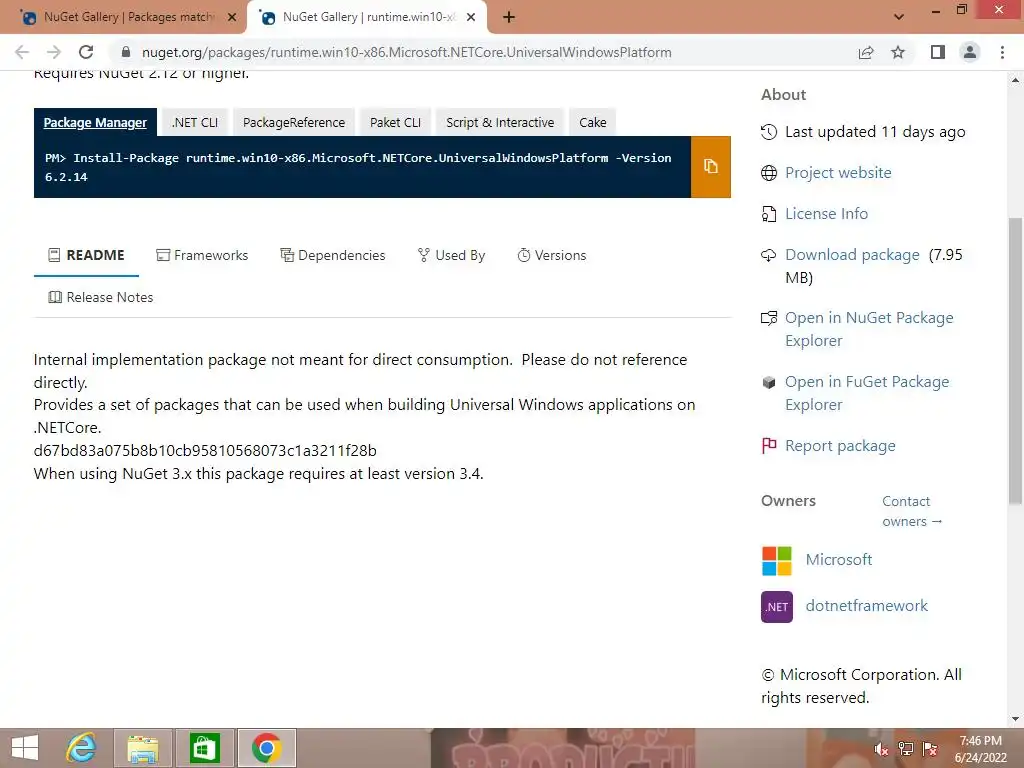1024x768 pixels.
Task: Switch to the Cake tab
Action: [592, 122]
